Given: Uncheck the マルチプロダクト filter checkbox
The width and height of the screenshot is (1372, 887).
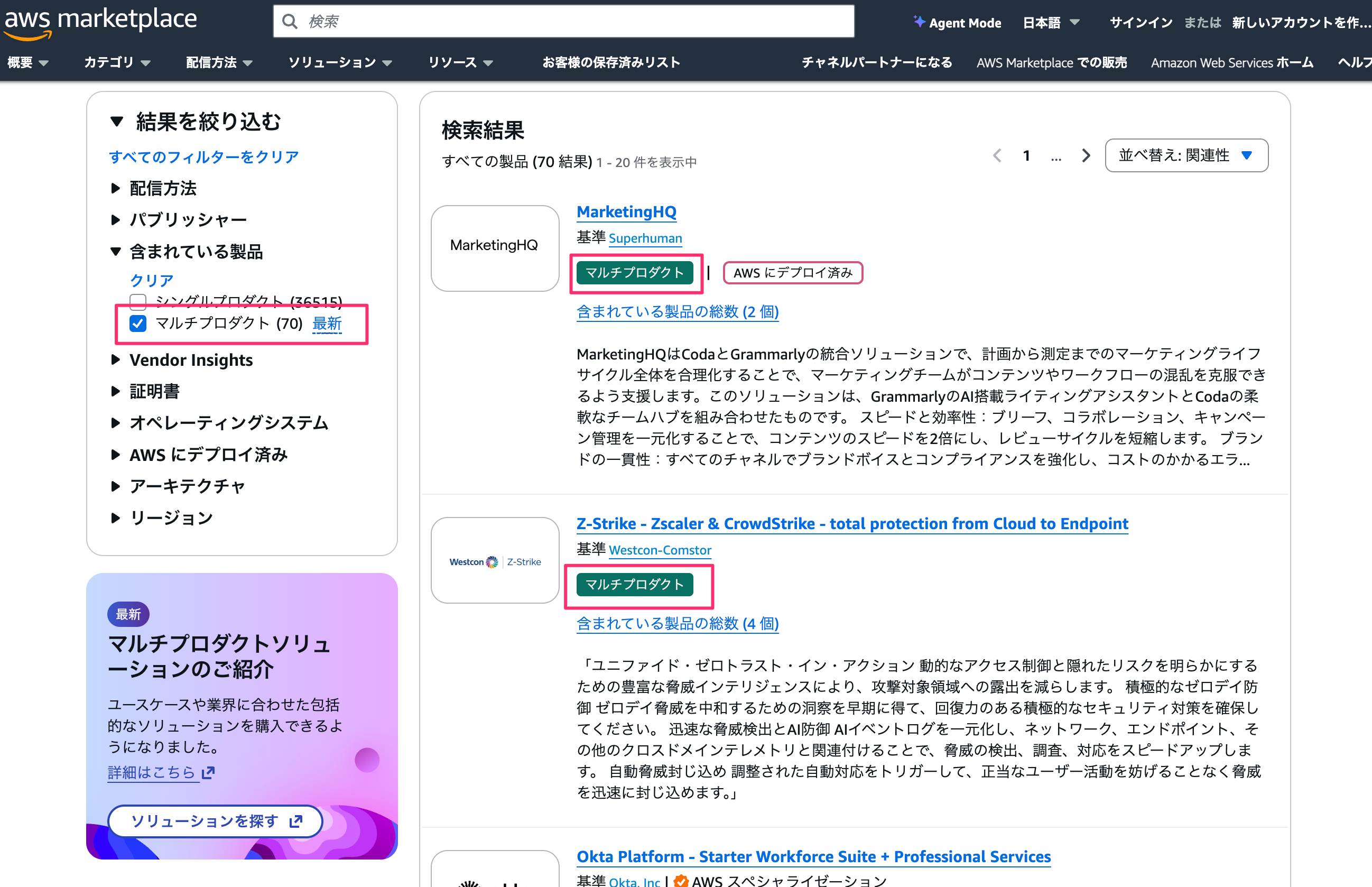Looking at the screenshot, I should click(138, 323).
